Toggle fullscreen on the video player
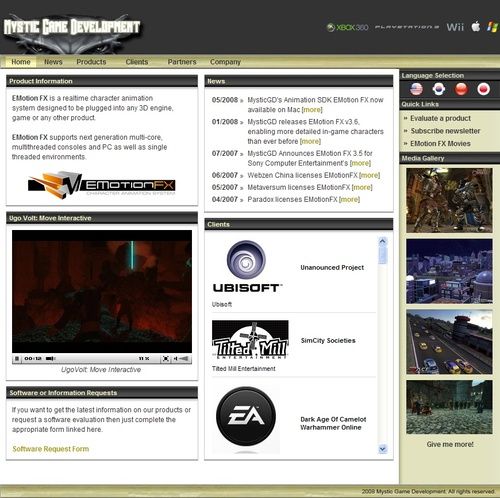 click(166, 359)
